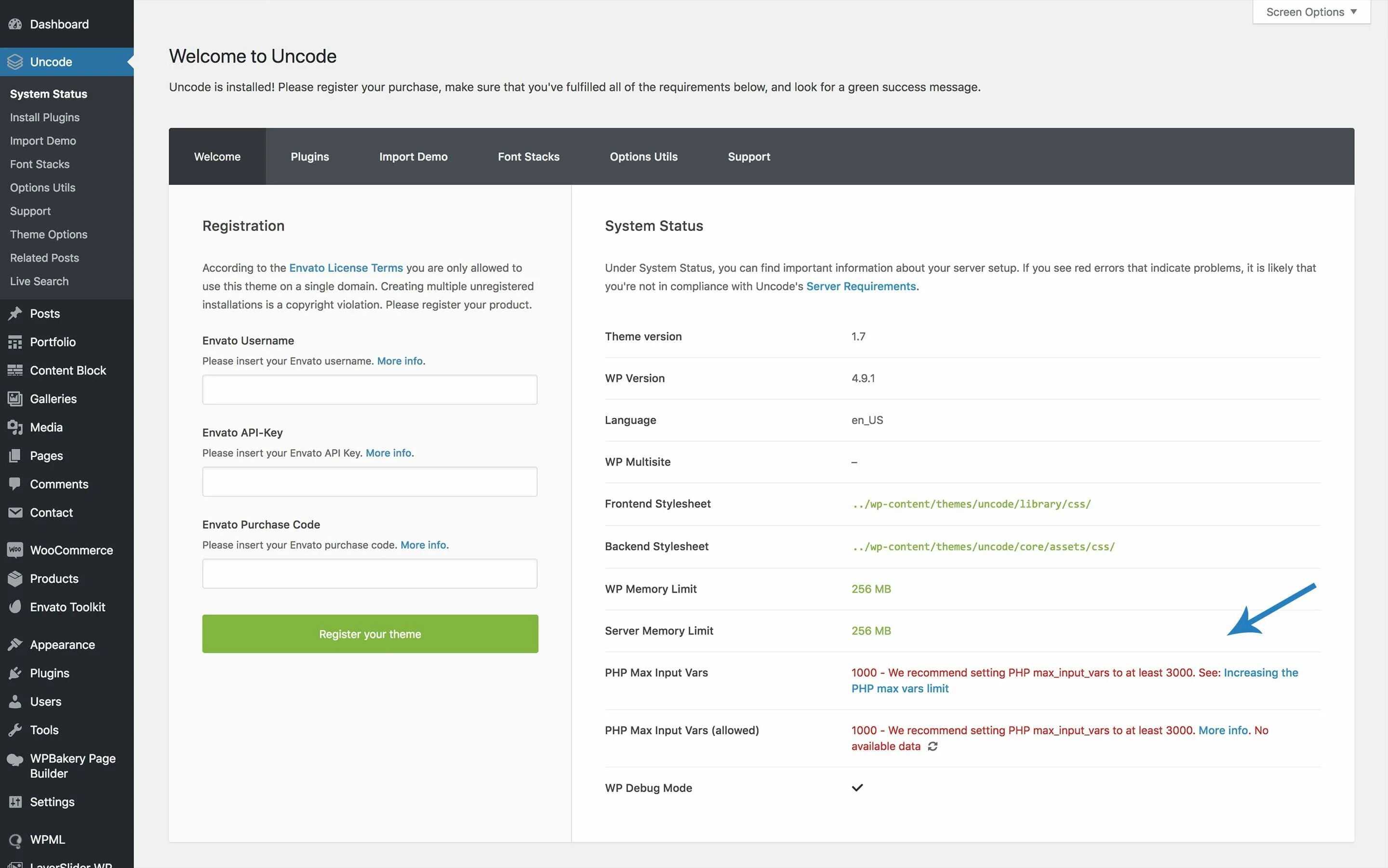
Task: Click More info link for Envato username
Action: pos(400,361)
